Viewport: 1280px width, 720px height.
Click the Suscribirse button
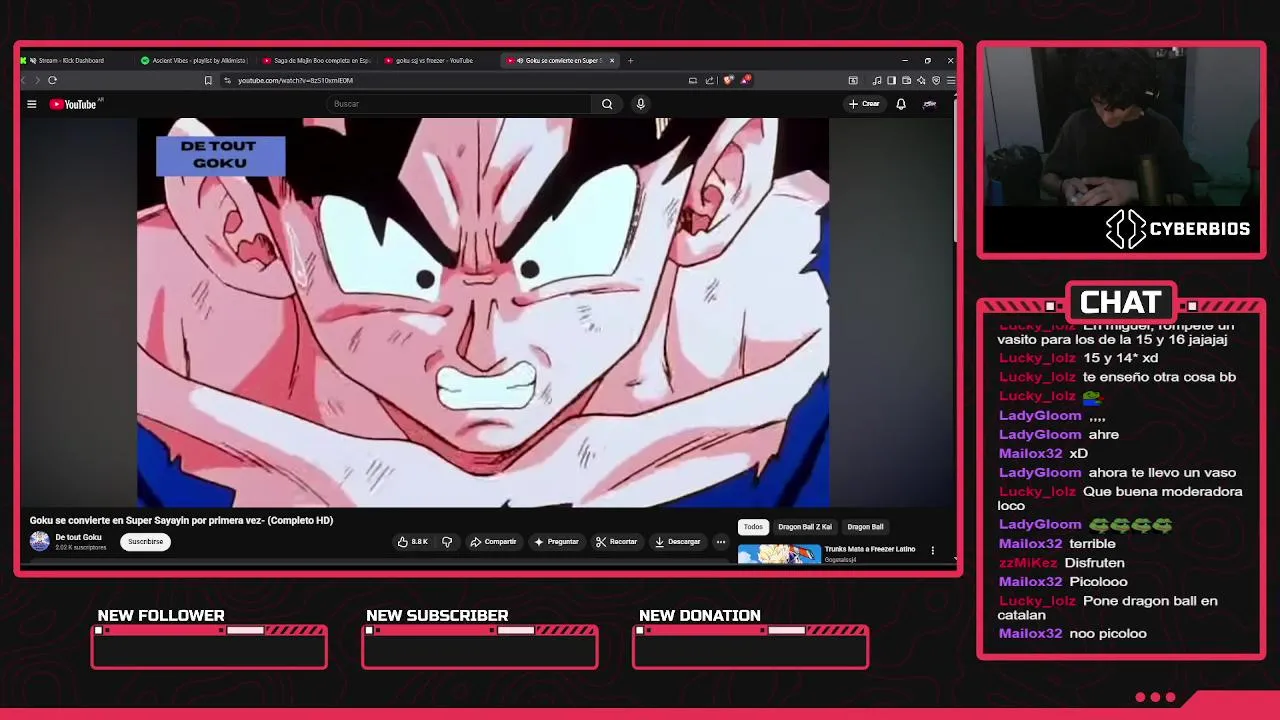[145, 542]
